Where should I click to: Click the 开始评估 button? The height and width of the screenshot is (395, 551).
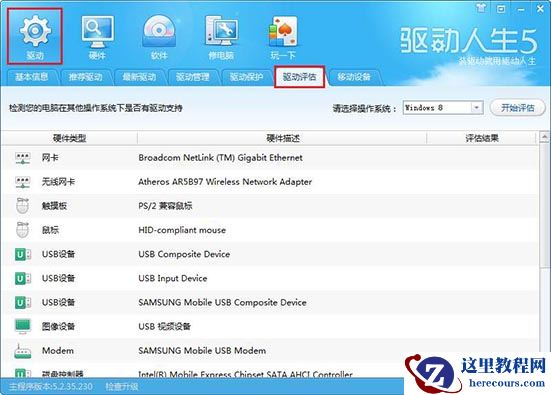click(517, 108)
